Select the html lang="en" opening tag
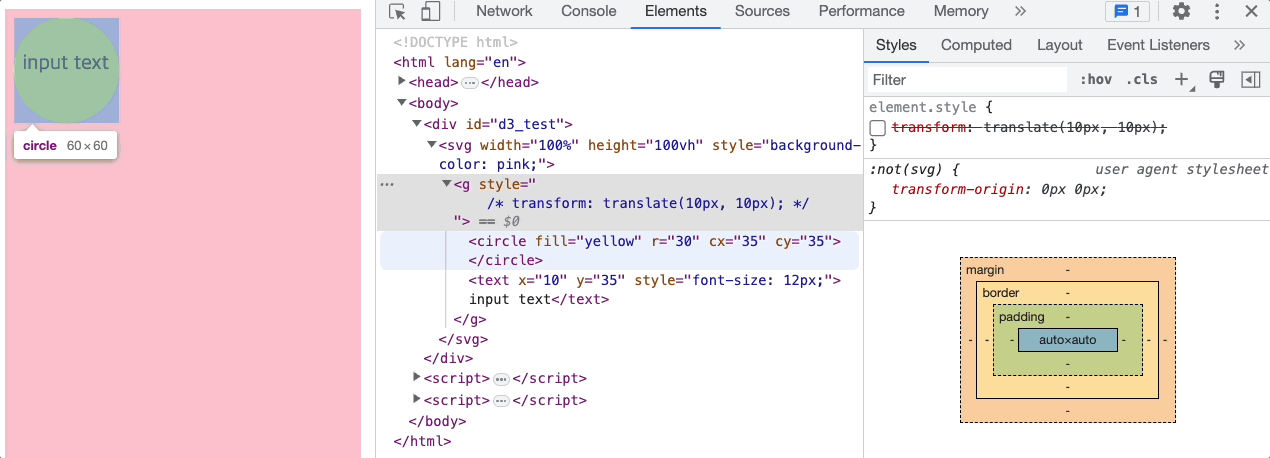This screenshot has width=1270, height=458. 459,62
